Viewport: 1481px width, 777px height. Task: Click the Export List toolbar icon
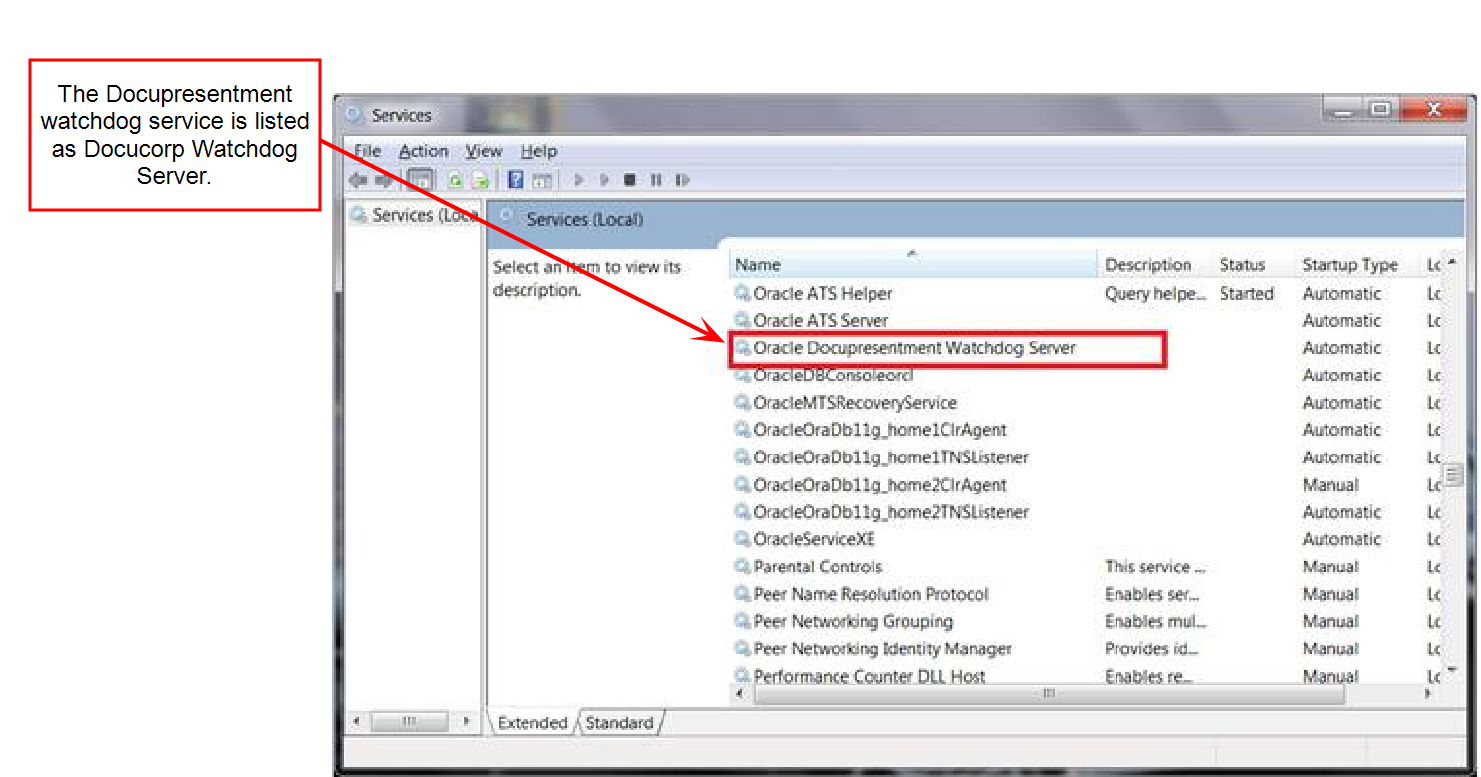482,180
